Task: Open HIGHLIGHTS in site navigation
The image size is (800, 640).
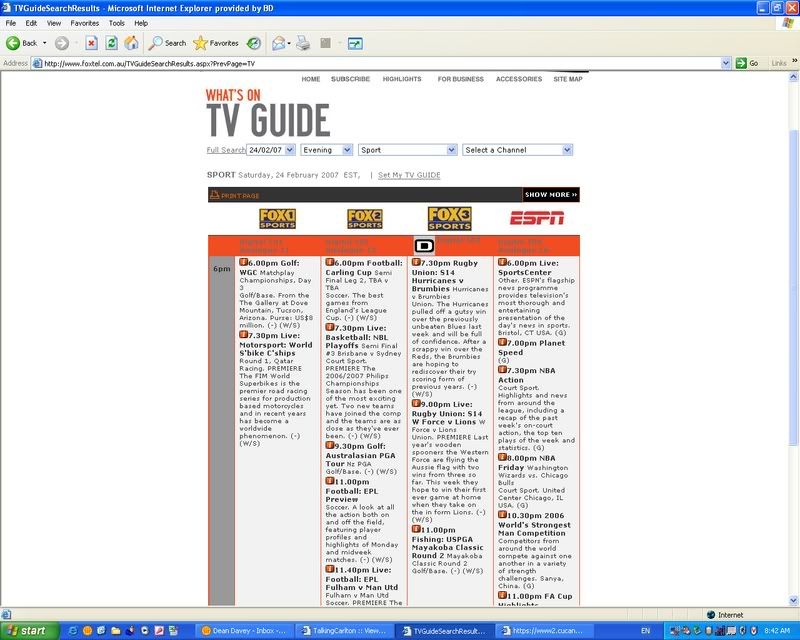Action: [x=402, y=79]
